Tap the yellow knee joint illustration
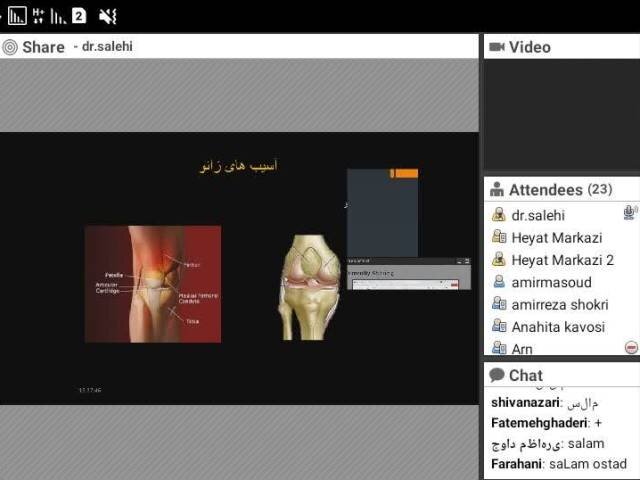 tap(308, 286)
